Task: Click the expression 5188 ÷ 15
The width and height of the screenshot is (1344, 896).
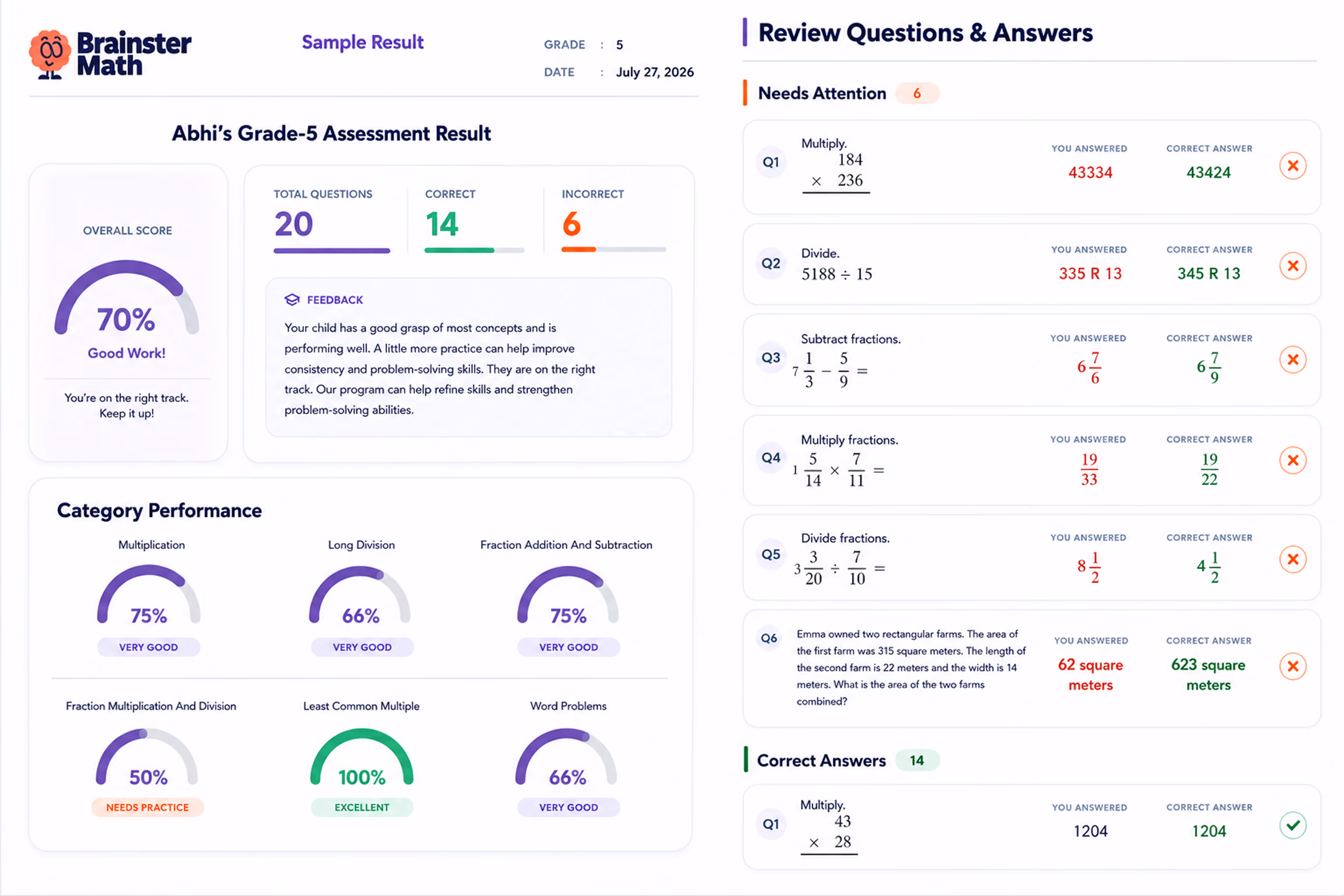Action: pos(836,274)
